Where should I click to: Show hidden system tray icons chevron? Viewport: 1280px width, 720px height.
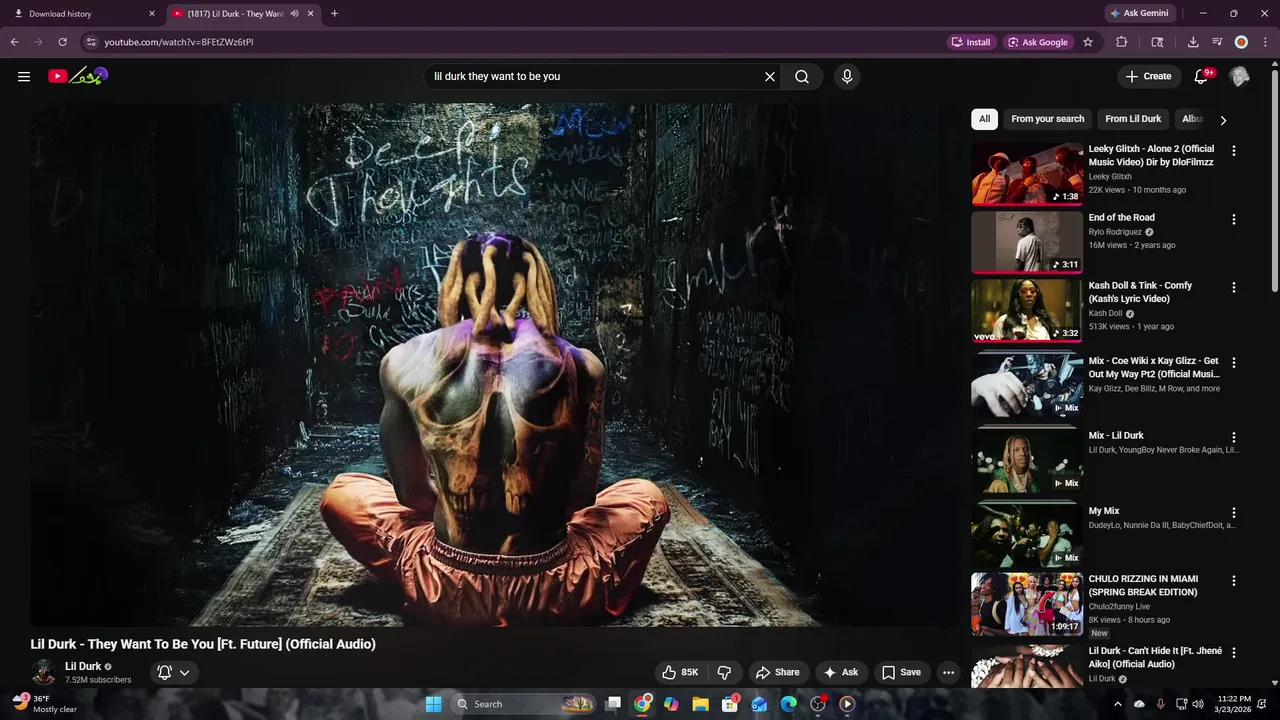[1117, 704]
